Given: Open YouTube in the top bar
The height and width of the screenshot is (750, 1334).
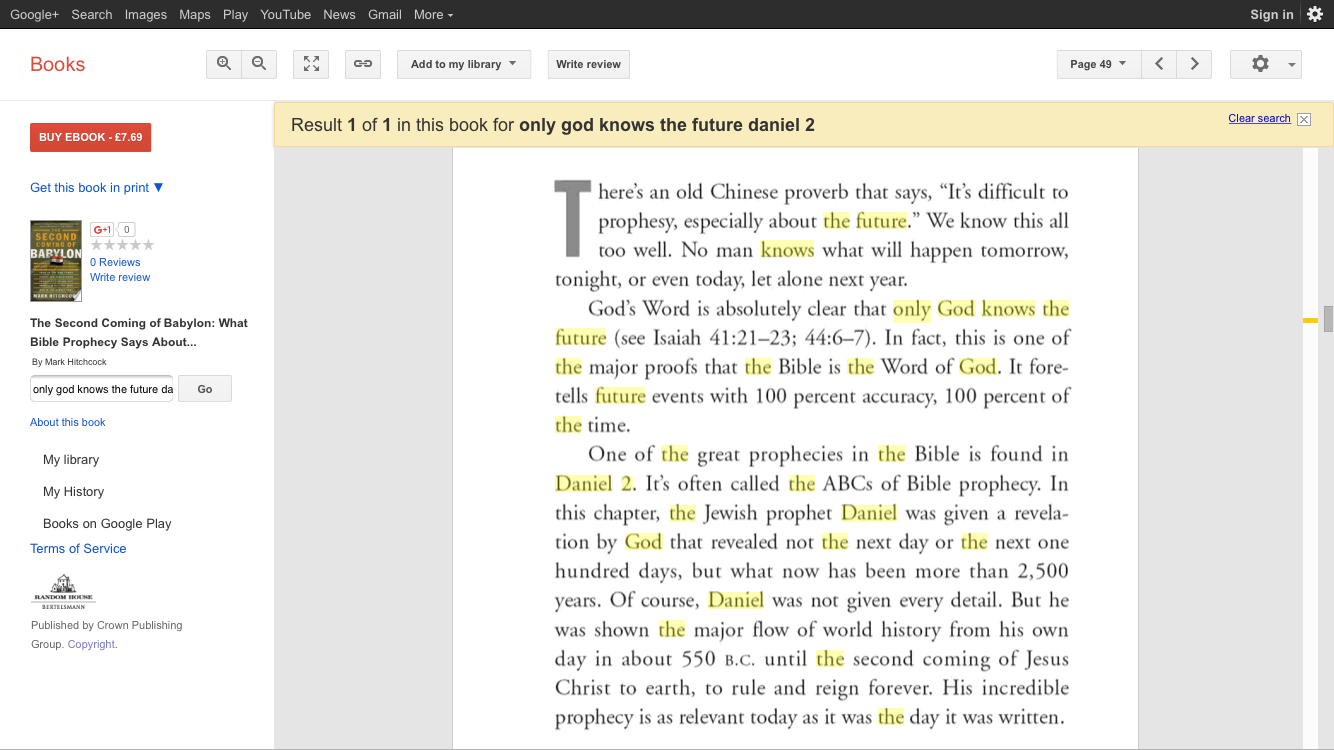Looking at the screenshot, I should coord(286,14).
